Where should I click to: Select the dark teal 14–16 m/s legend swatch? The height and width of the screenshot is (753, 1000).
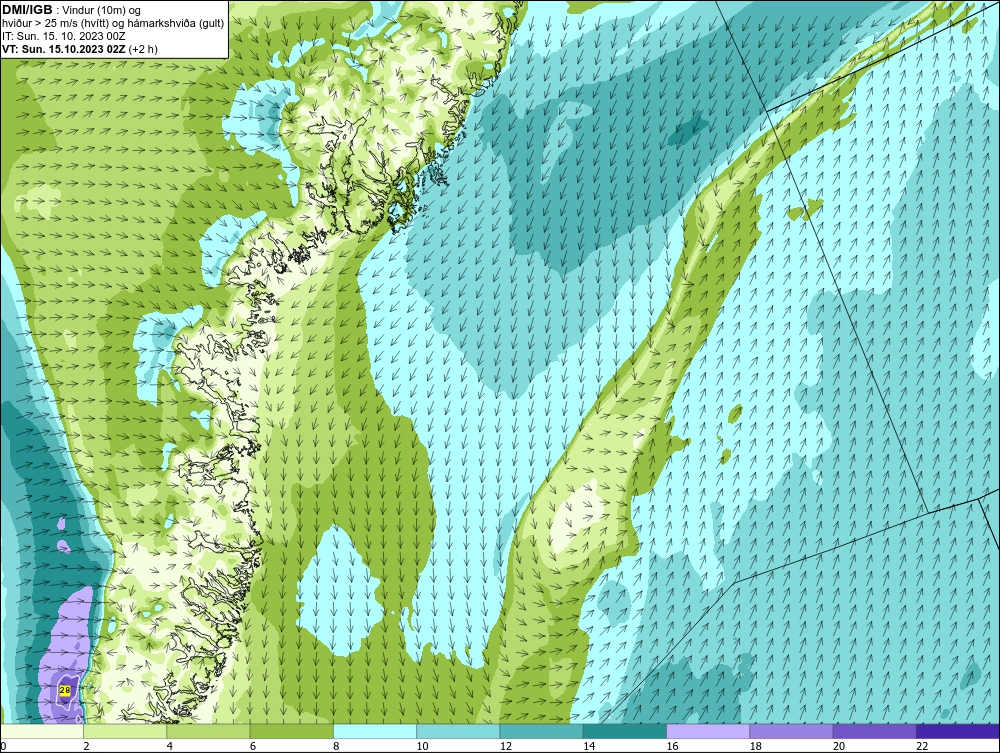coord(624,731)
